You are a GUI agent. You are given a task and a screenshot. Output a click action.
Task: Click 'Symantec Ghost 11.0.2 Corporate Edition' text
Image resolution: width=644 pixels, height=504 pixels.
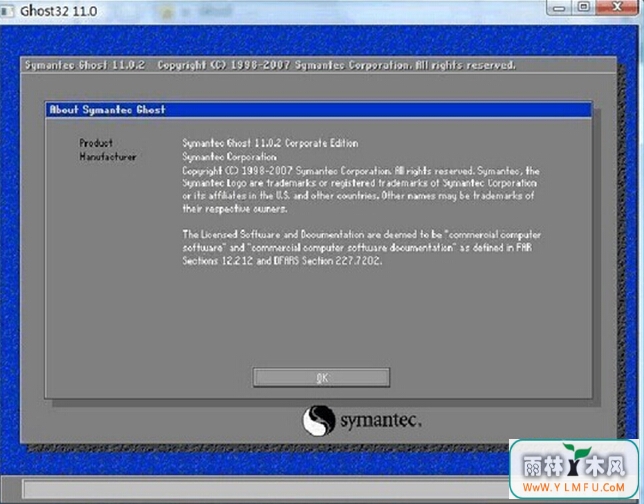pos(270,143)
